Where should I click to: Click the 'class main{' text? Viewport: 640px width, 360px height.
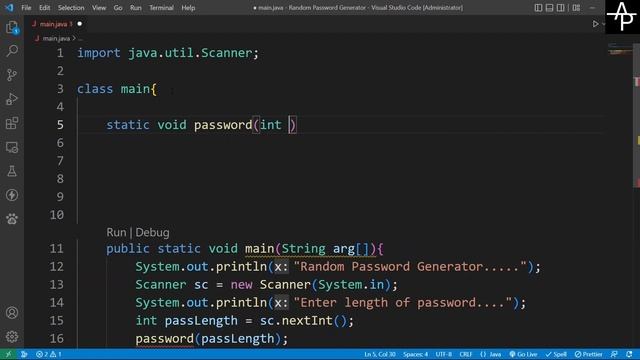click(117, 89)
